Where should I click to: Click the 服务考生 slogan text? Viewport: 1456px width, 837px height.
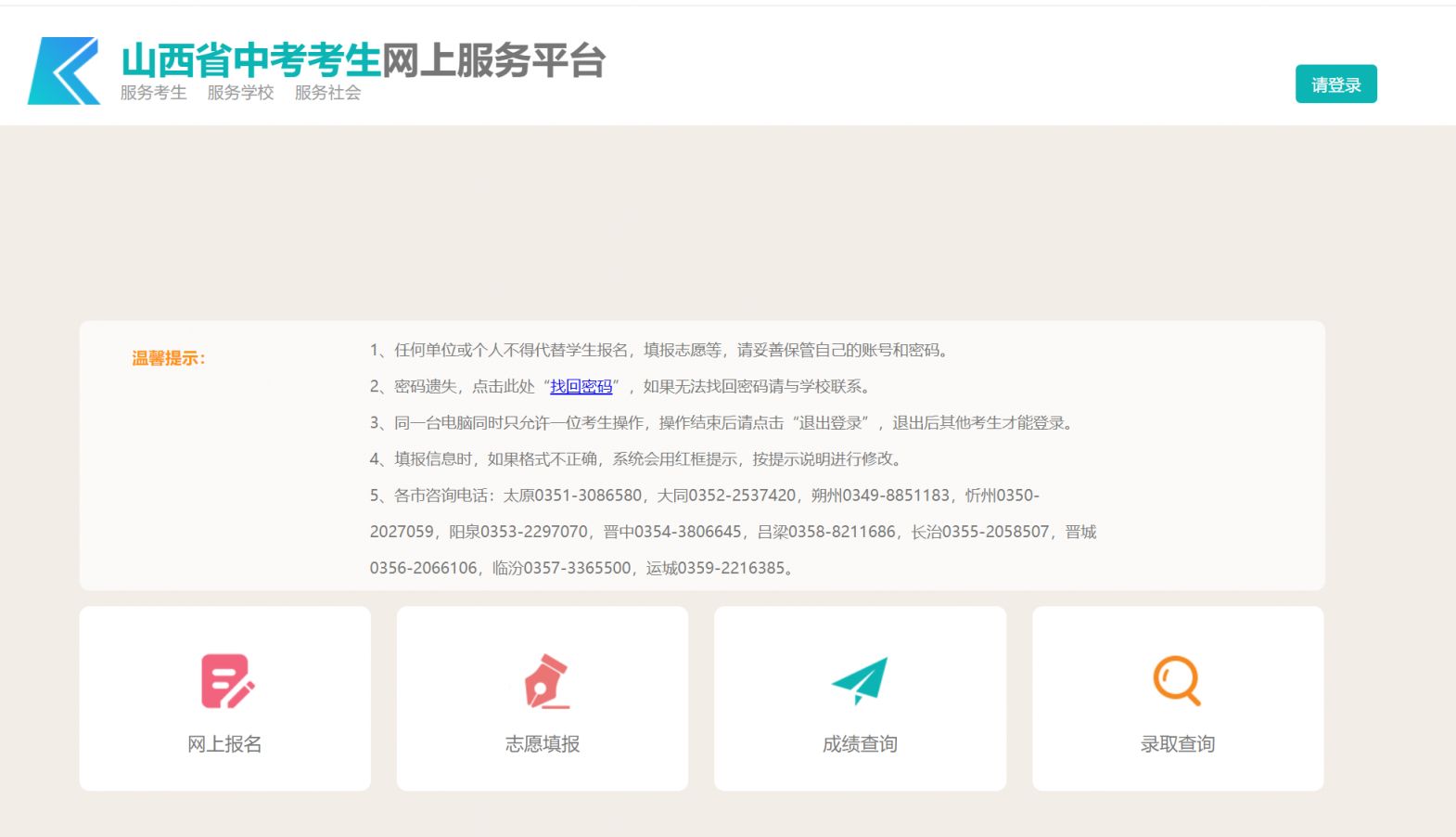pyautogui.click(x=153, y=93)
